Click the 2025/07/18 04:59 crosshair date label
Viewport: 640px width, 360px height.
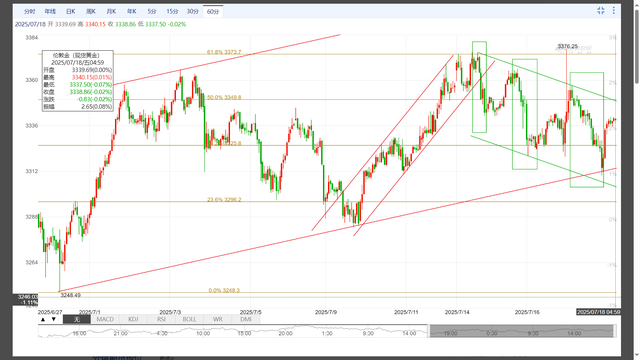[x=598, y=312]
